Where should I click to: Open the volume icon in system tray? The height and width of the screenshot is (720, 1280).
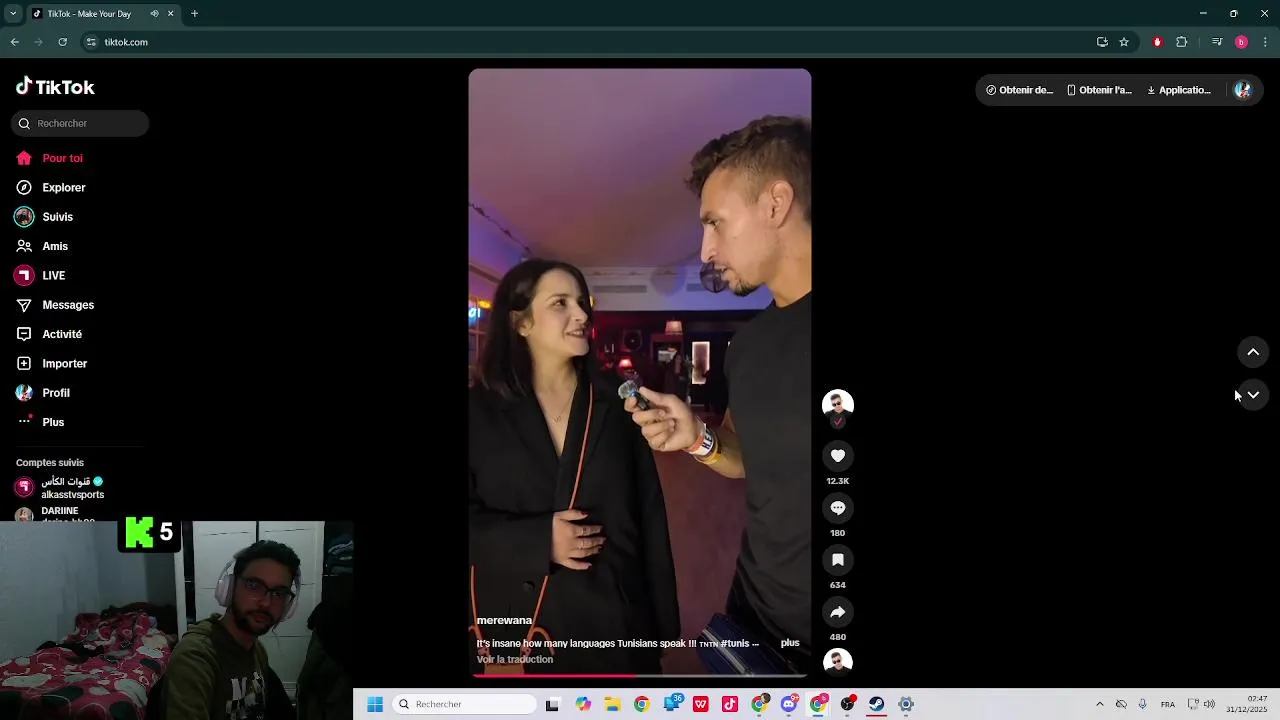click(1209, 704)
